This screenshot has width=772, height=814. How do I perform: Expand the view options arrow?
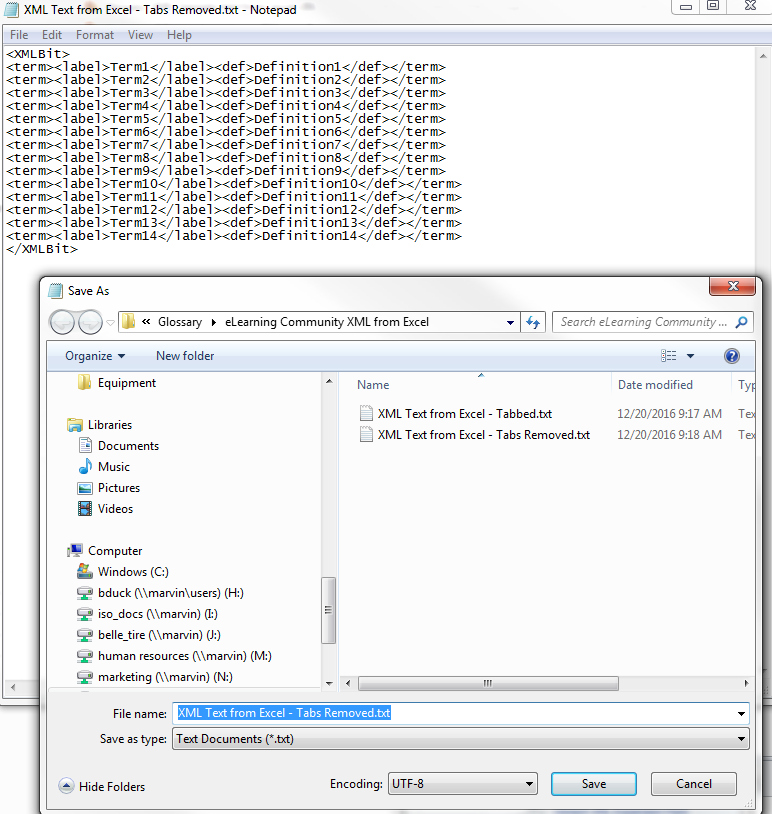pyautogui.click(x=690, y=356)
